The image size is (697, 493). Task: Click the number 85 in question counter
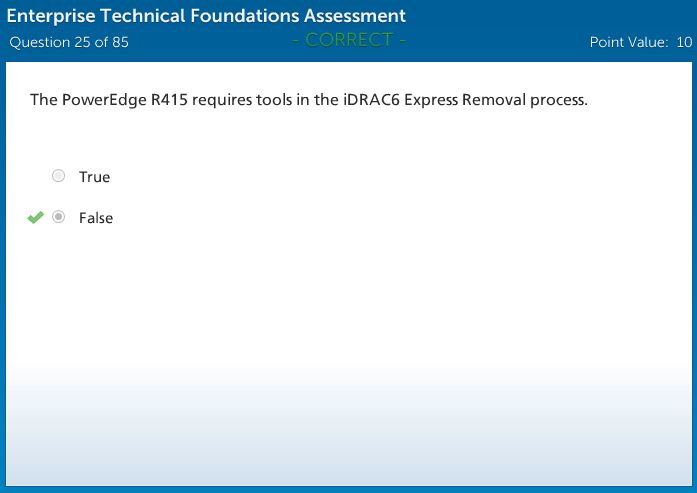pos(119,42)
